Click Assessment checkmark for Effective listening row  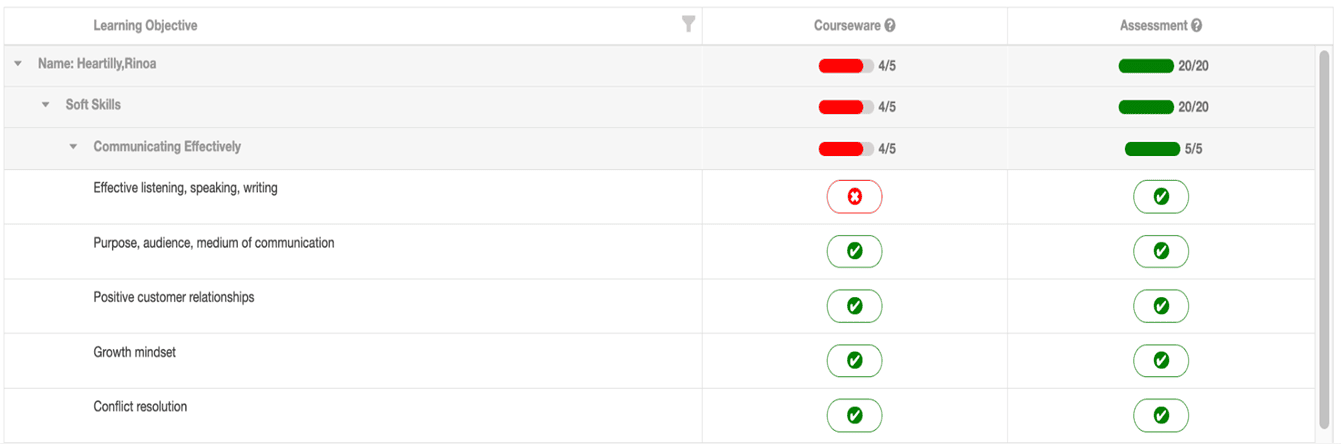(x=1160, y=197)
